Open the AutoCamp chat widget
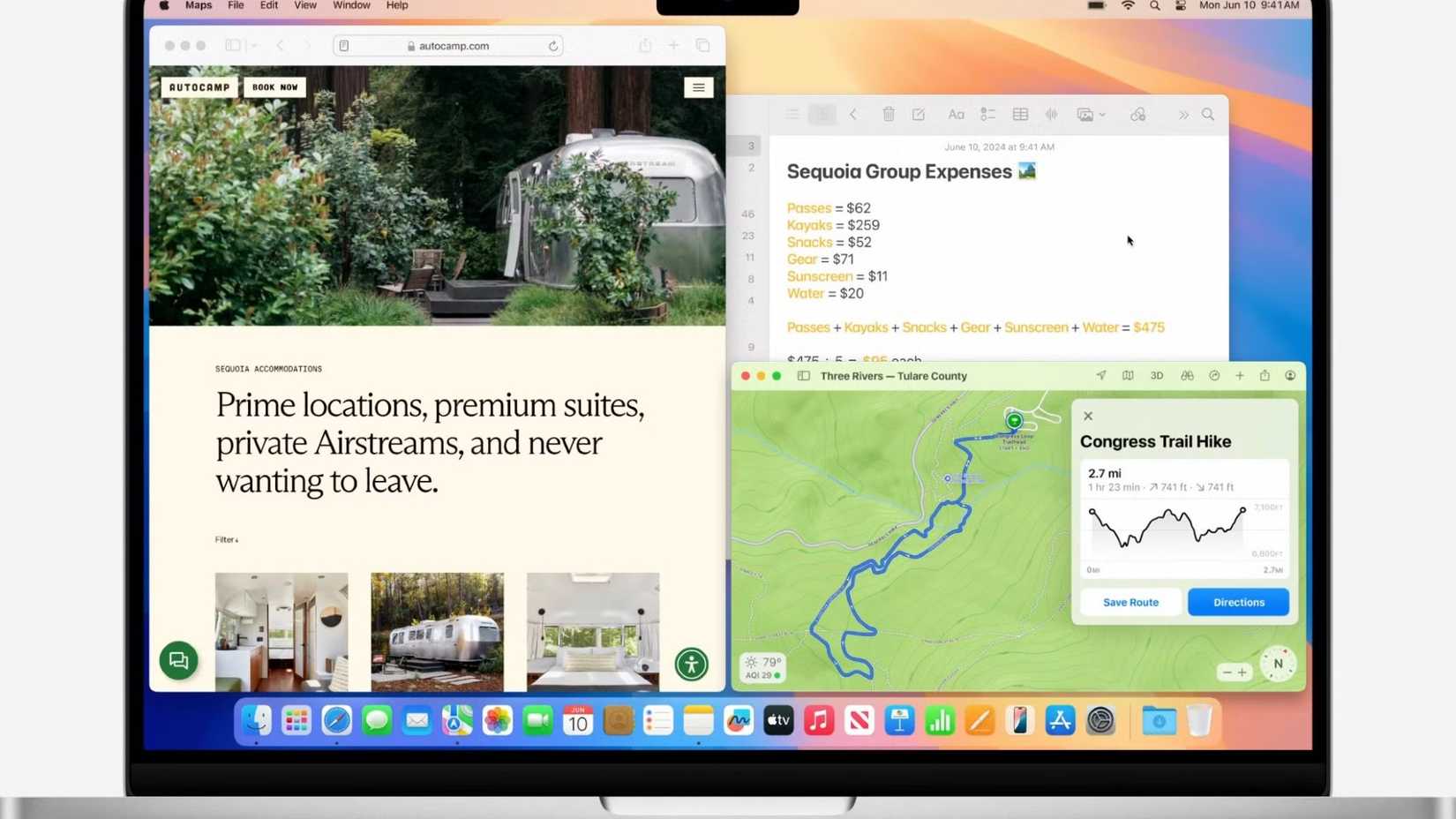This screenshot has height=819, width=1456. coord(178,660)
